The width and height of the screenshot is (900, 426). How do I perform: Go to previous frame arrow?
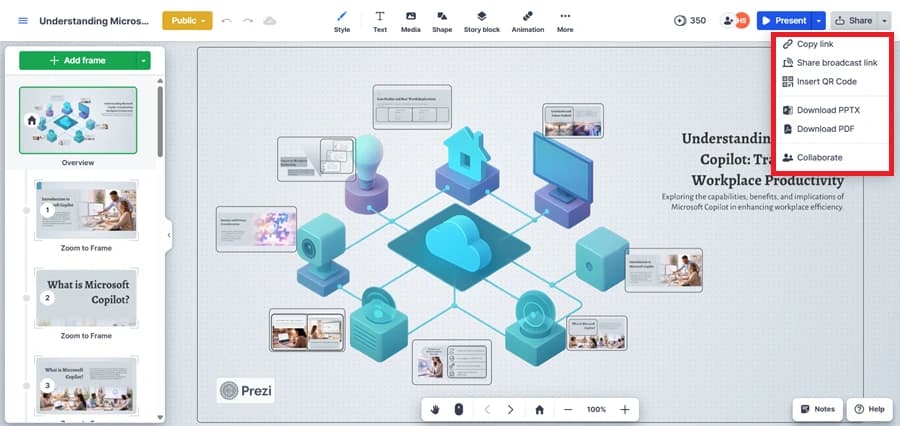pos(487,409)
